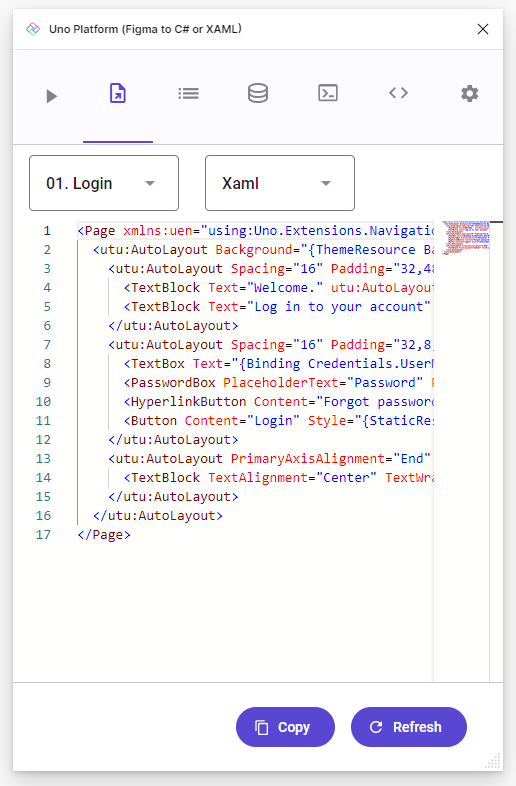Select the Export page icon tab
Viewport: 516px width, 786px height.
118,94
